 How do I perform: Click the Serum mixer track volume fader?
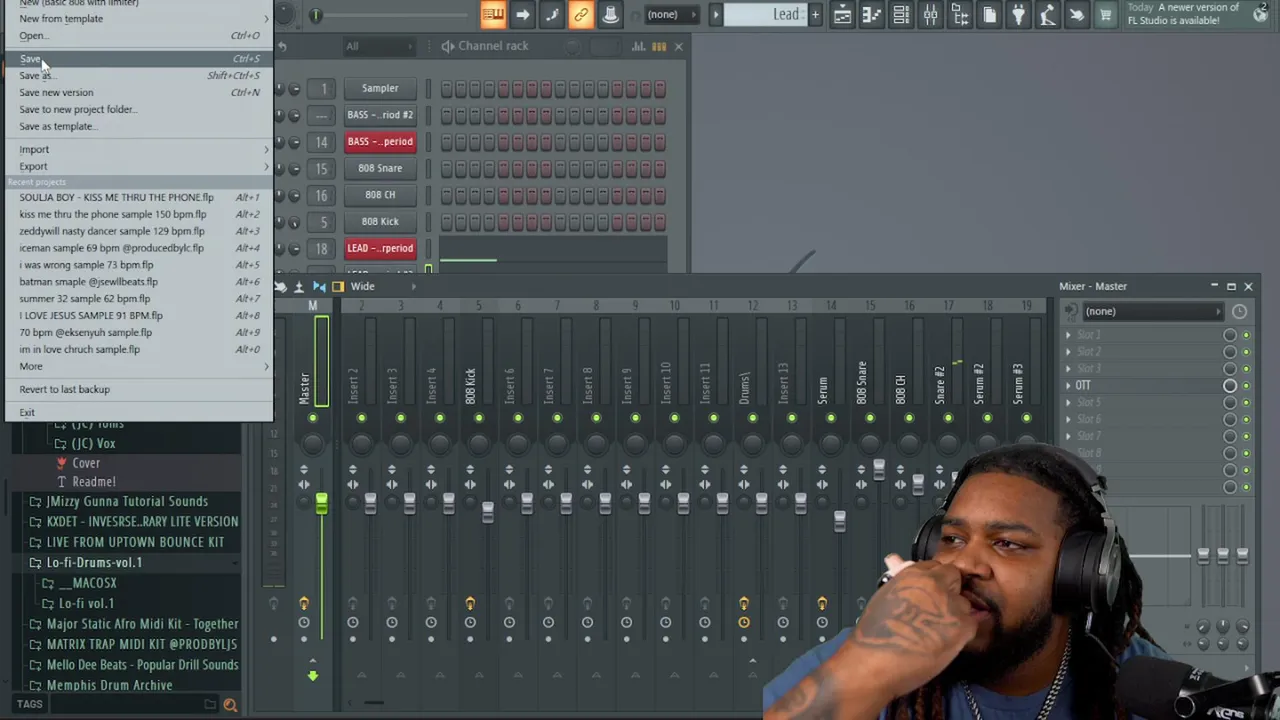pyautogui.click(x=839, y=521)
